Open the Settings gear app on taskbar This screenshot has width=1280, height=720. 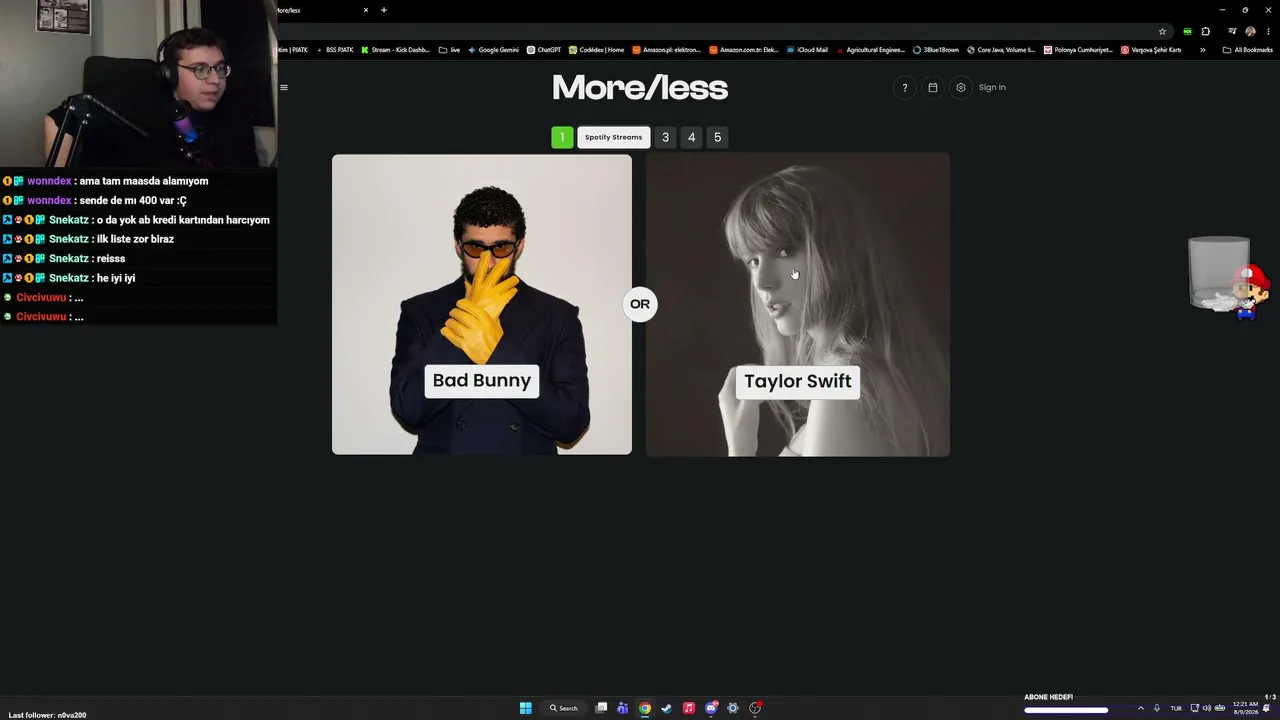click(x=733, y=708)
